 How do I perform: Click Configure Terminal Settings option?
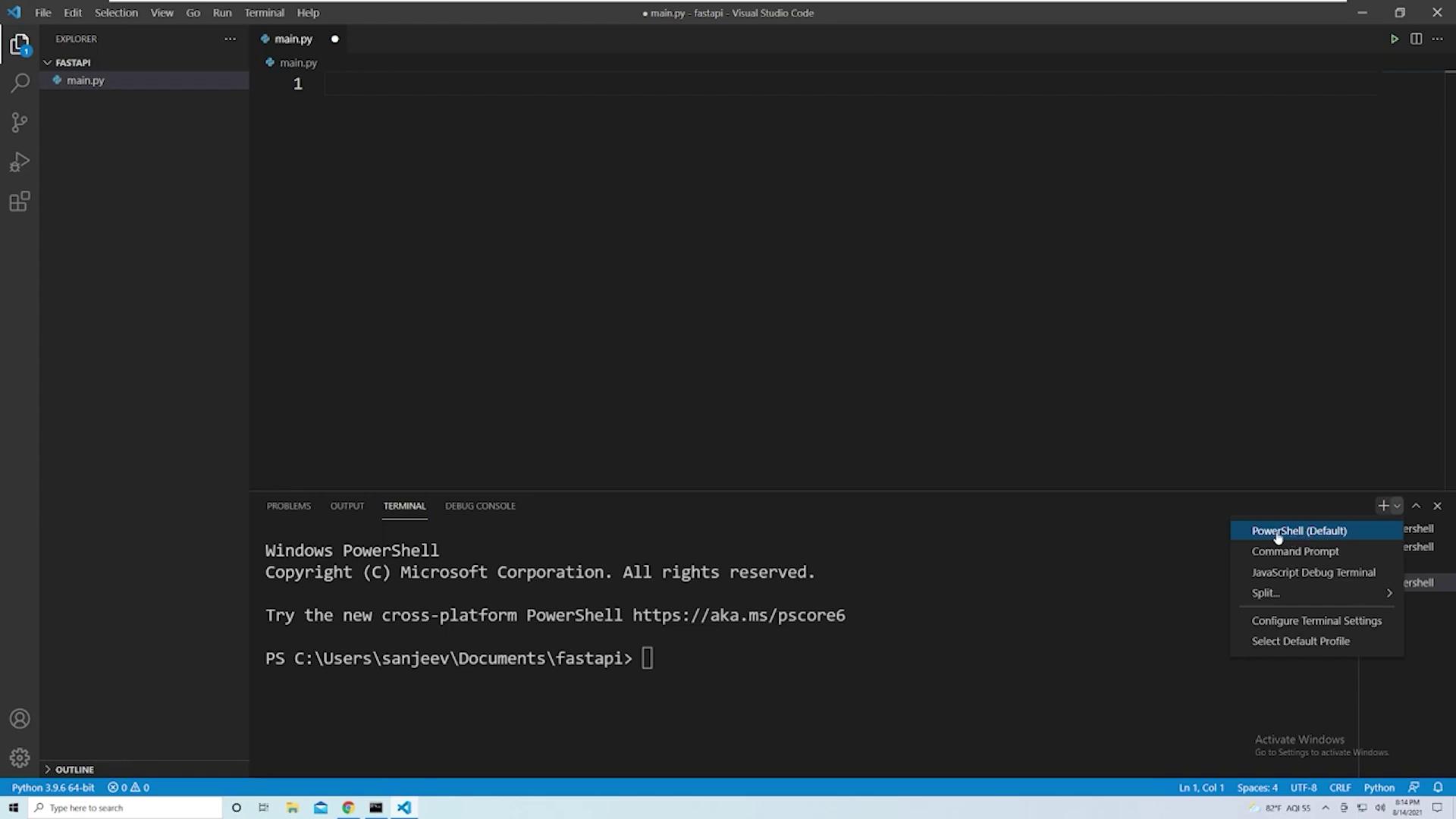[x=1316, y=620]
